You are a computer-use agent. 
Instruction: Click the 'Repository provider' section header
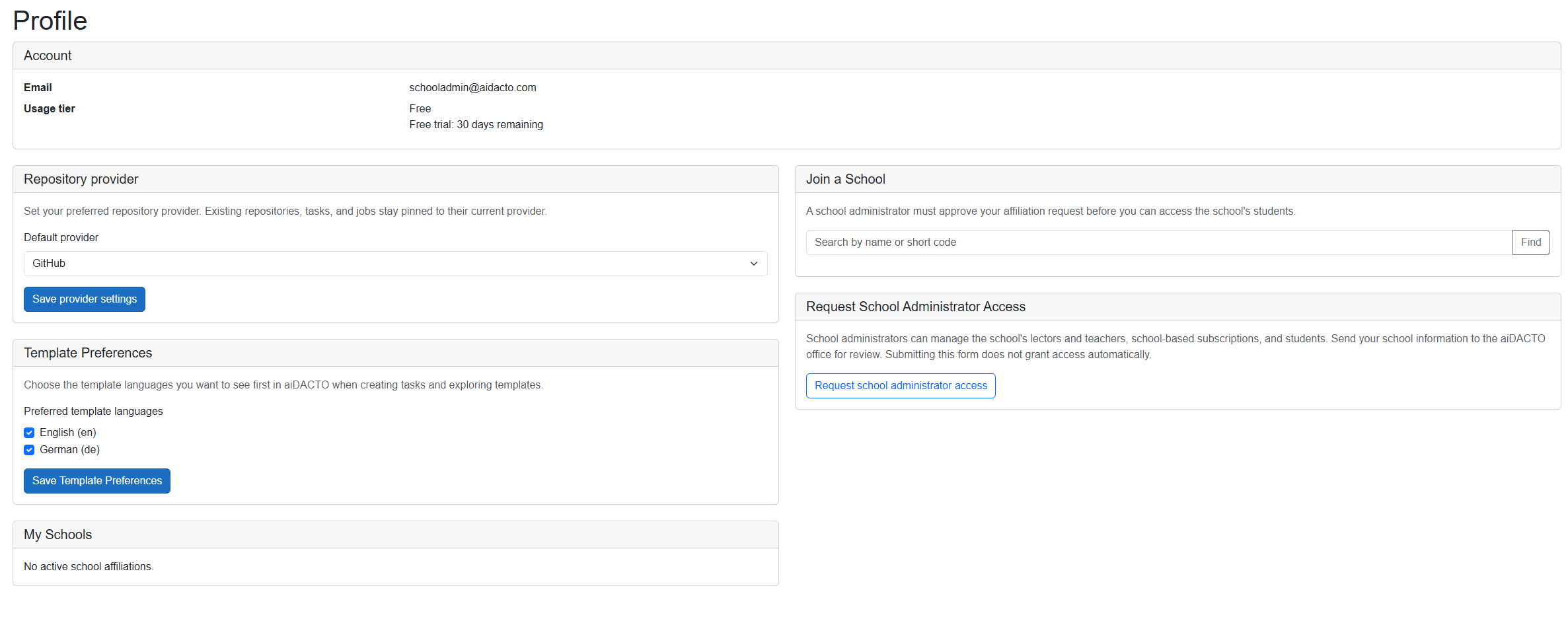[81, 179]
